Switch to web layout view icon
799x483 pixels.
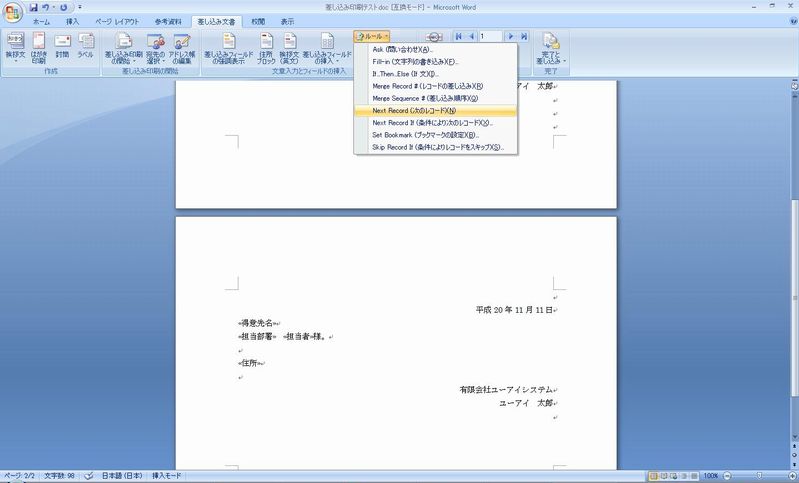tap(674, 476)
